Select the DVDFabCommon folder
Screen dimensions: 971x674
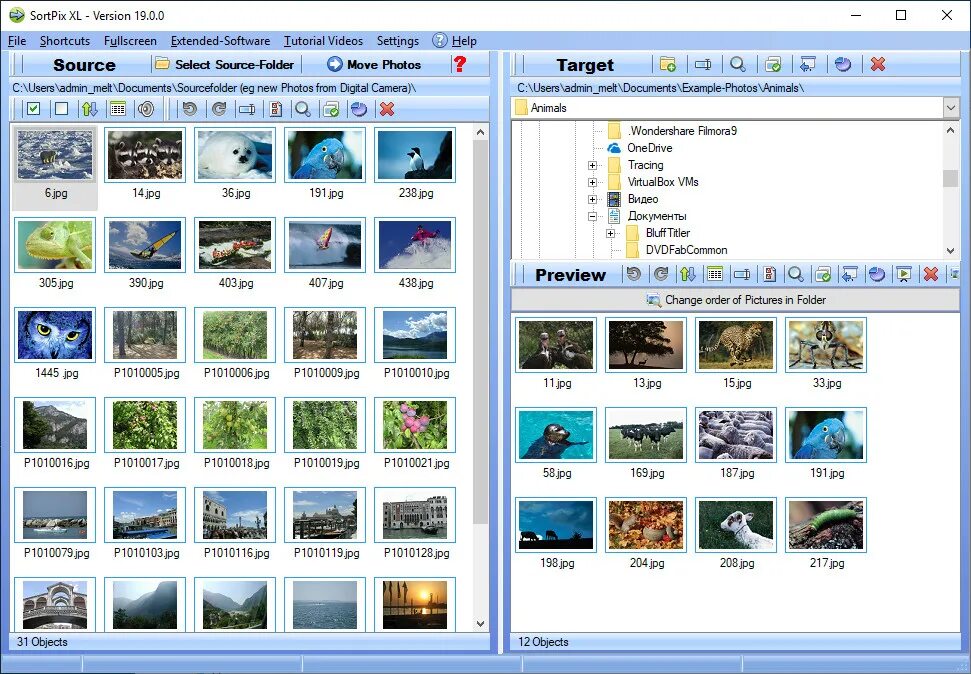click(x=686, y=250)
